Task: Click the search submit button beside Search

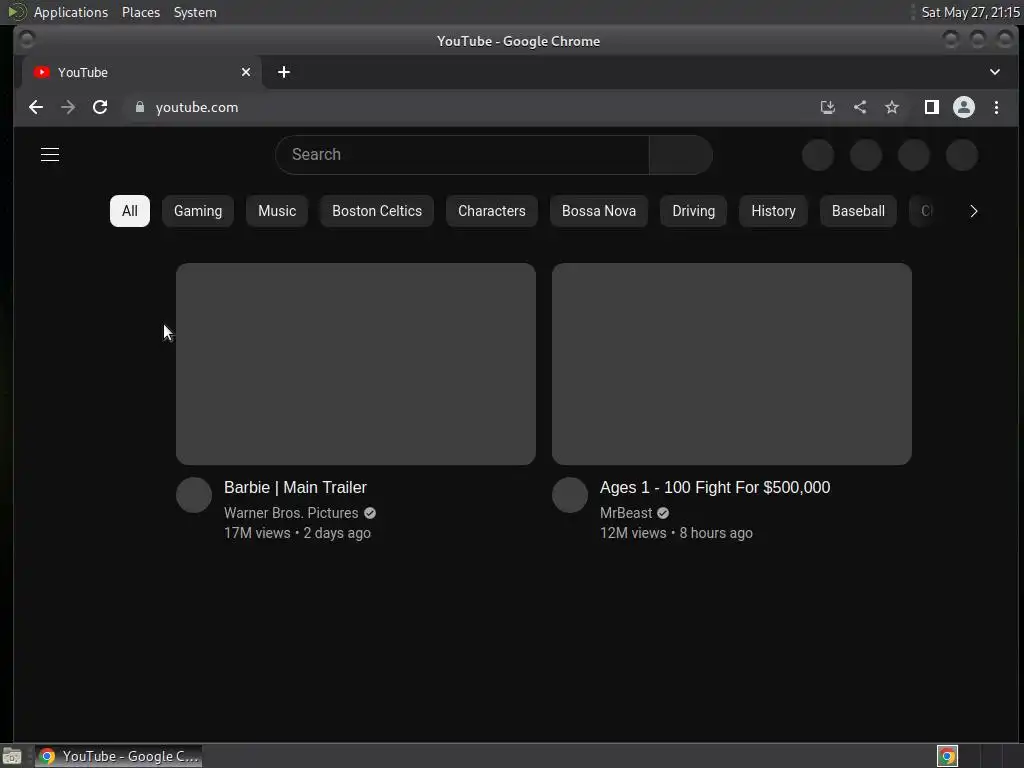Action: [x=680, y=155]
